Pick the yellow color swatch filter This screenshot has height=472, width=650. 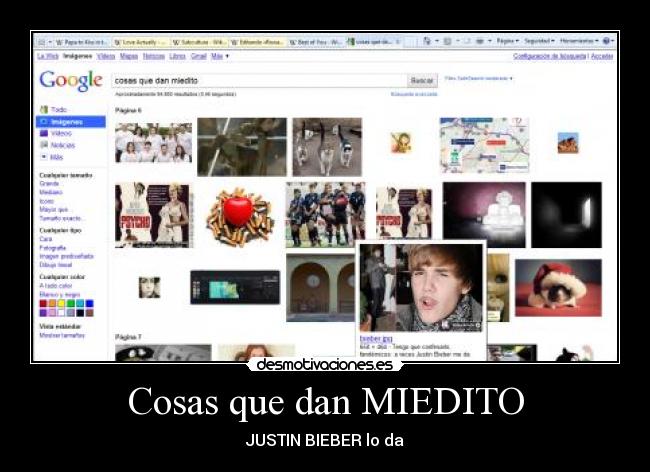[61, 303]
